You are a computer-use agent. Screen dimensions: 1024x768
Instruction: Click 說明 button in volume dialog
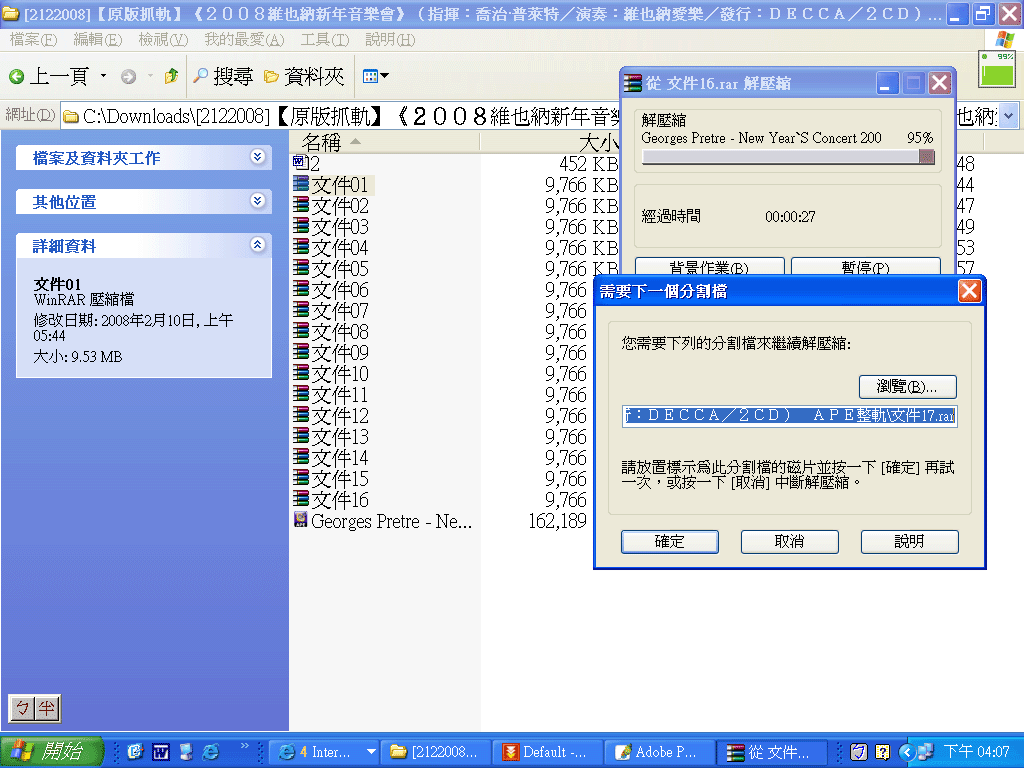click(910, 541)
